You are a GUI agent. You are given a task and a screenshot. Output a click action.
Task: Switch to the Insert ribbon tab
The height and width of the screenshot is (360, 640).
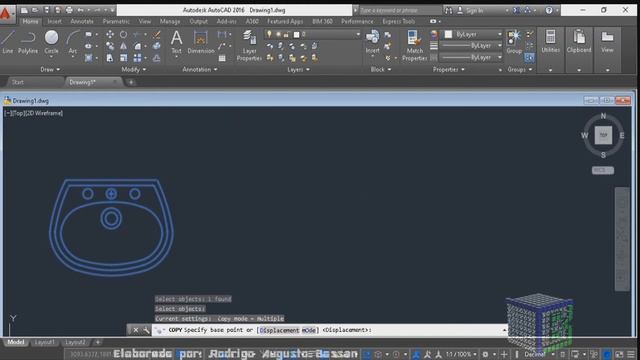tap(54, 21)
